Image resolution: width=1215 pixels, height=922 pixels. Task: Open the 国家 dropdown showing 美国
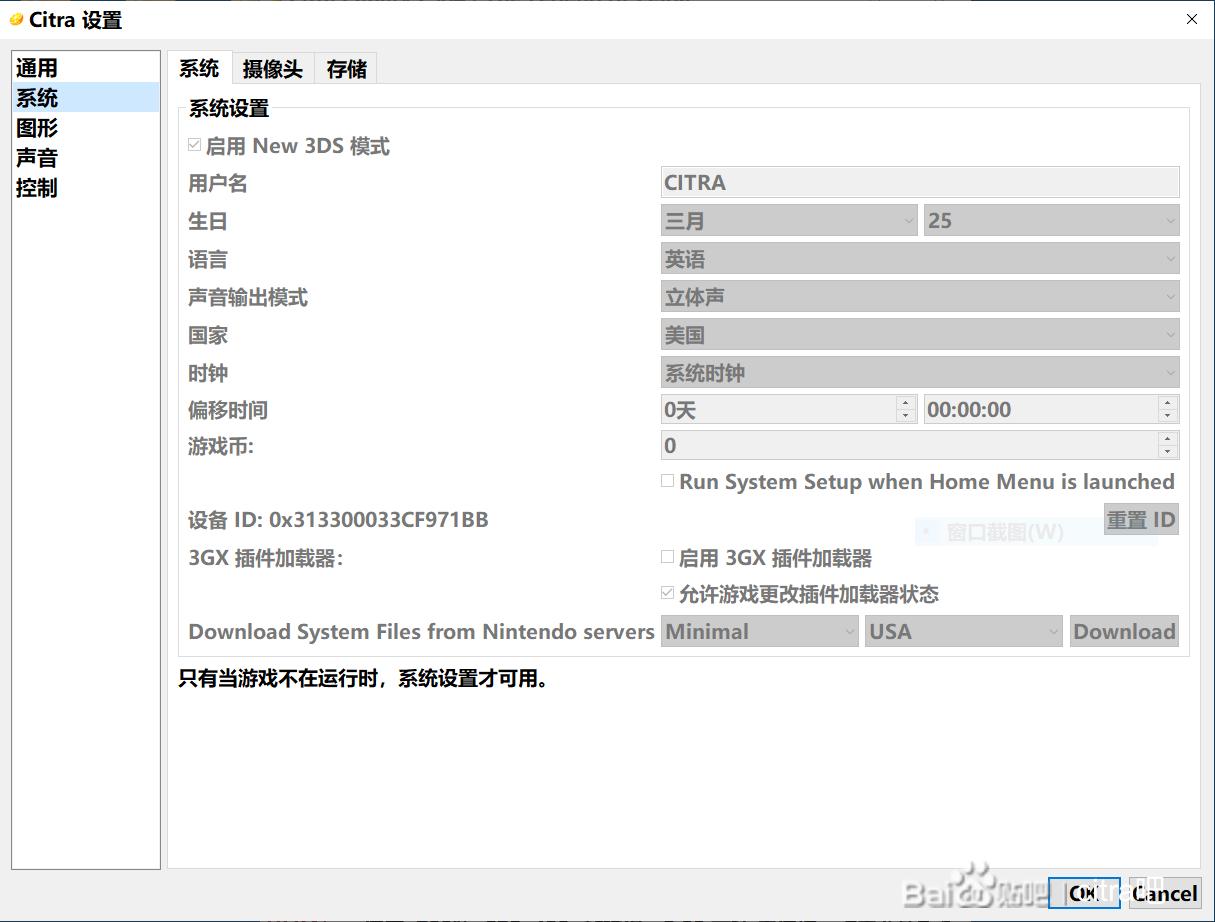920,335
